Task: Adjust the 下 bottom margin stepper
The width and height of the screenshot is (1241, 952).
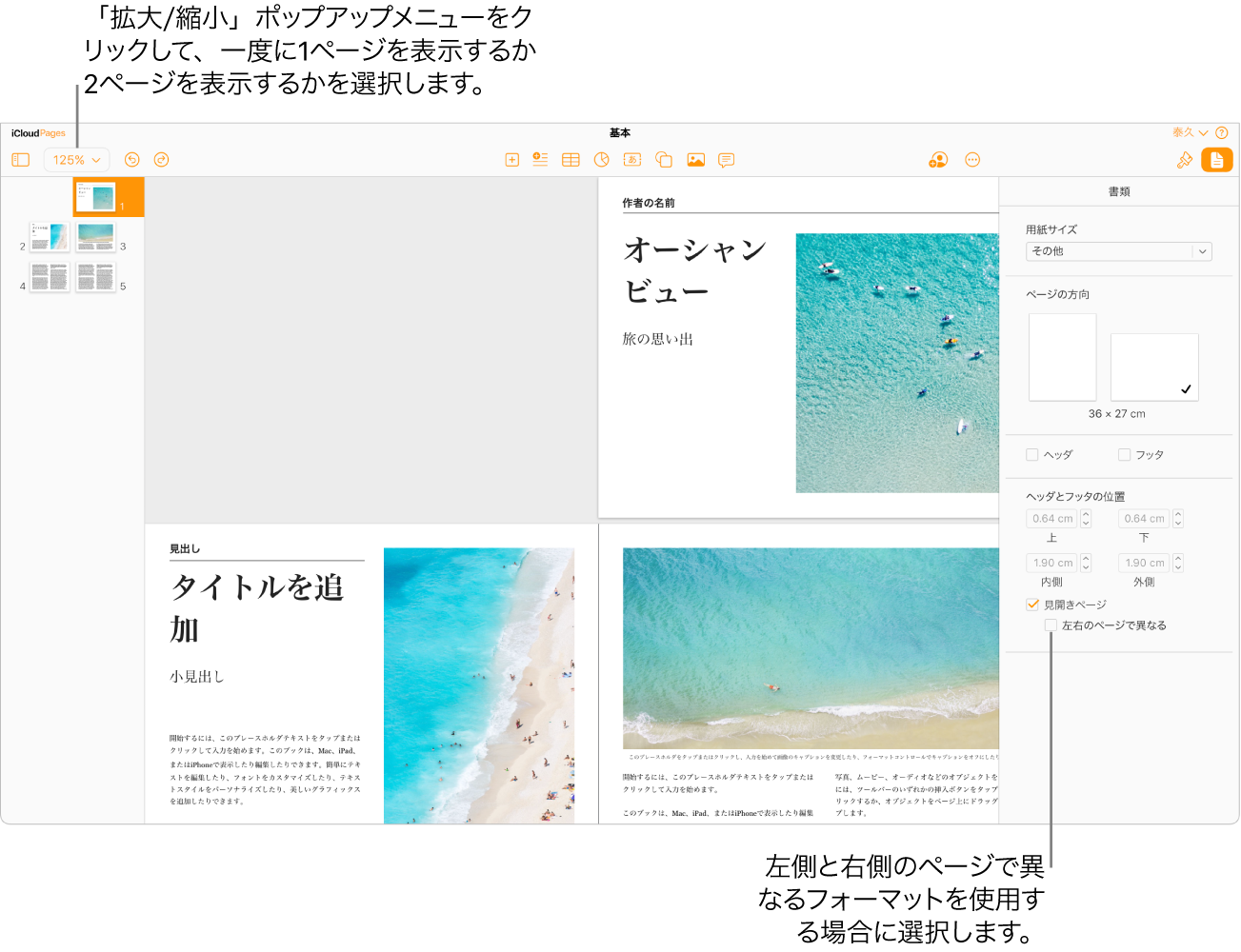Action: pyautogui.click(x=1178, y=519)
